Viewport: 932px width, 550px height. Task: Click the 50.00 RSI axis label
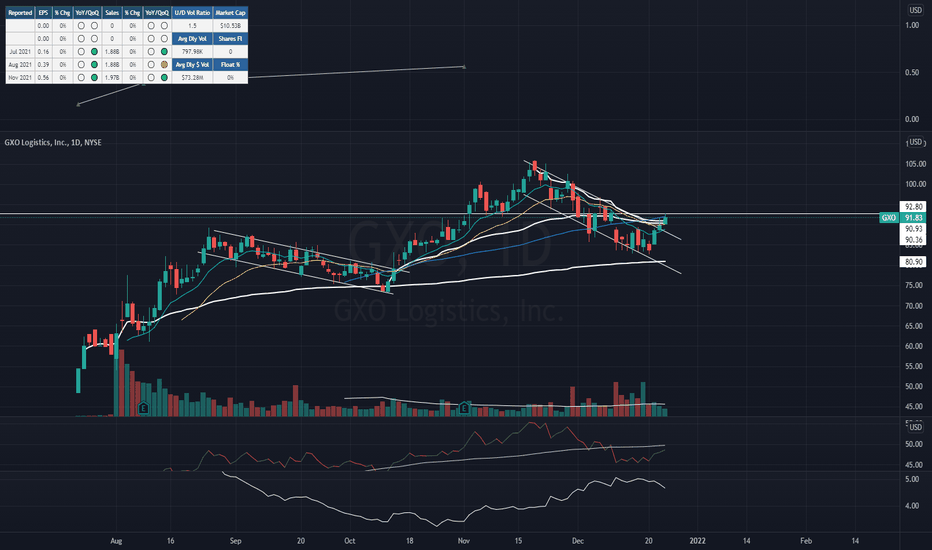tap(914, 444)
